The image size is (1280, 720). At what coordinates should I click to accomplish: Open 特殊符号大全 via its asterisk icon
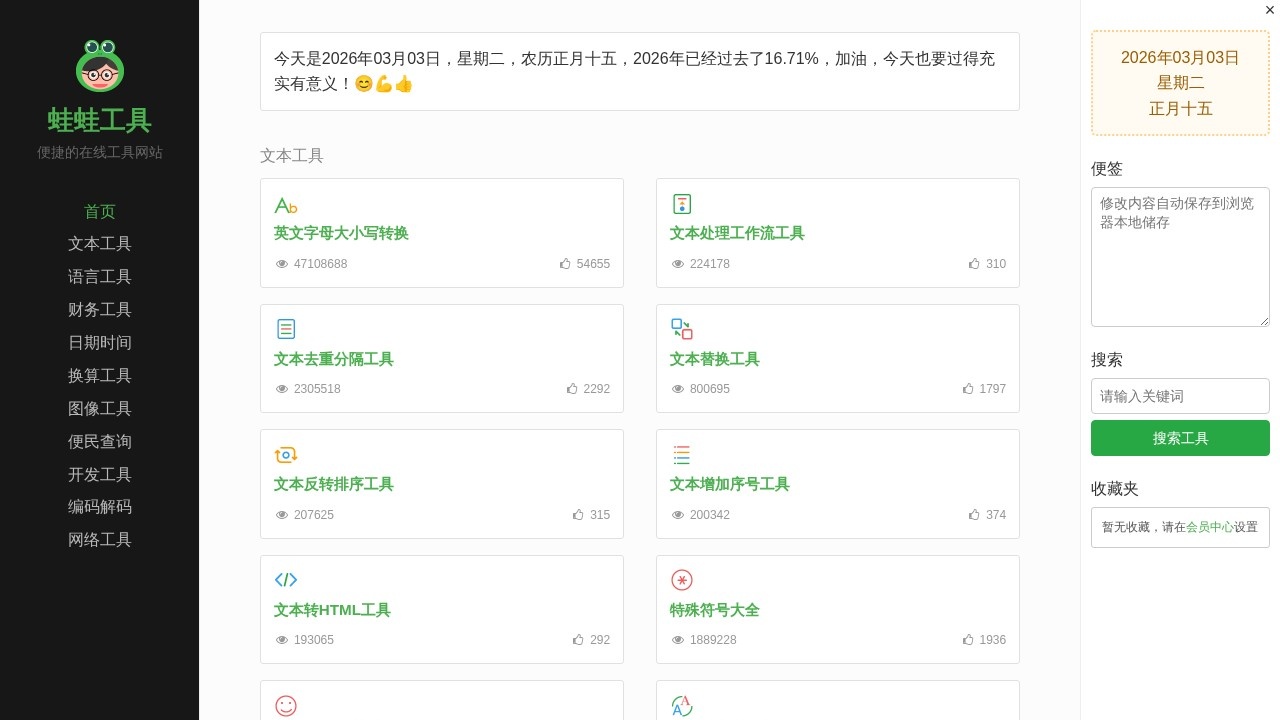(x=681, y=580)
